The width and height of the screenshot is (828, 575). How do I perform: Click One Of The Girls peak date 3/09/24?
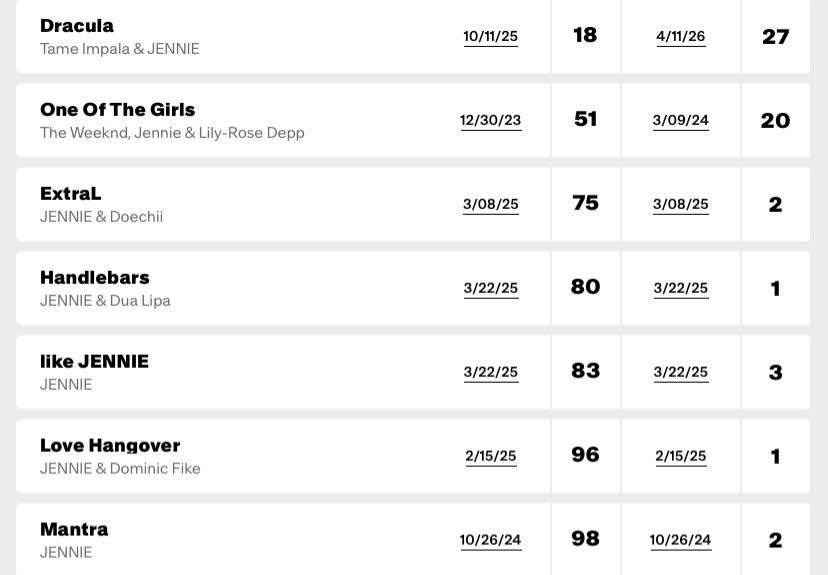tap(680, 120)
